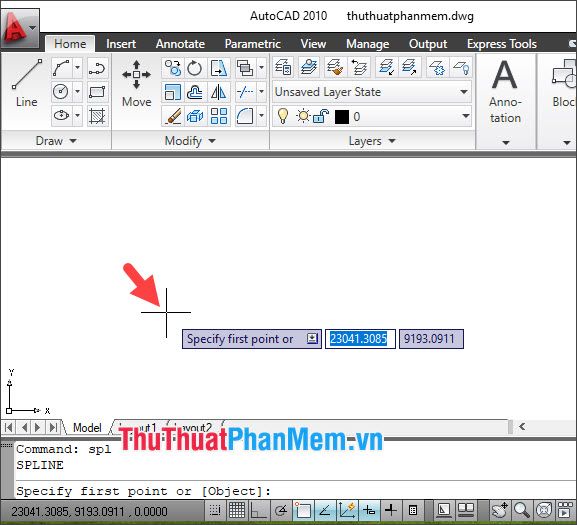Screen dimensions: 577x525
Task: Expand the Layers panel
Action: 372,141
